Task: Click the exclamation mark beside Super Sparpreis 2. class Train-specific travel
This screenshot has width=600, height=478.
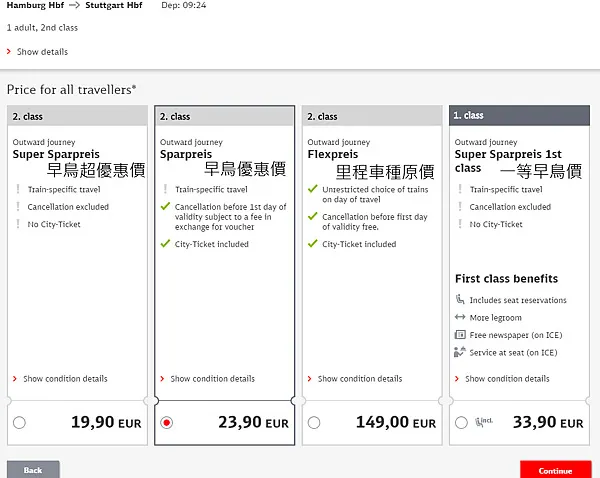Action: pos(18,189)
